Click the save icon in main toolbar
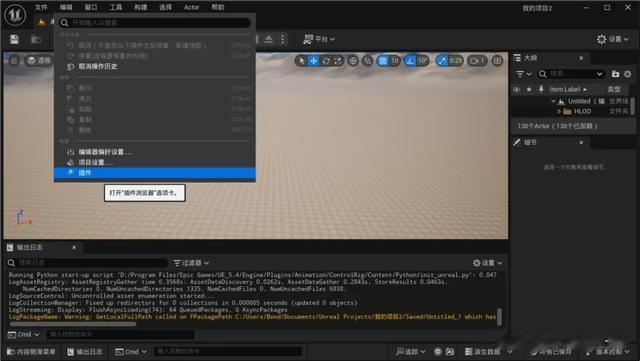This screenshot has width=640, height=361. click(x=14, y=39)
